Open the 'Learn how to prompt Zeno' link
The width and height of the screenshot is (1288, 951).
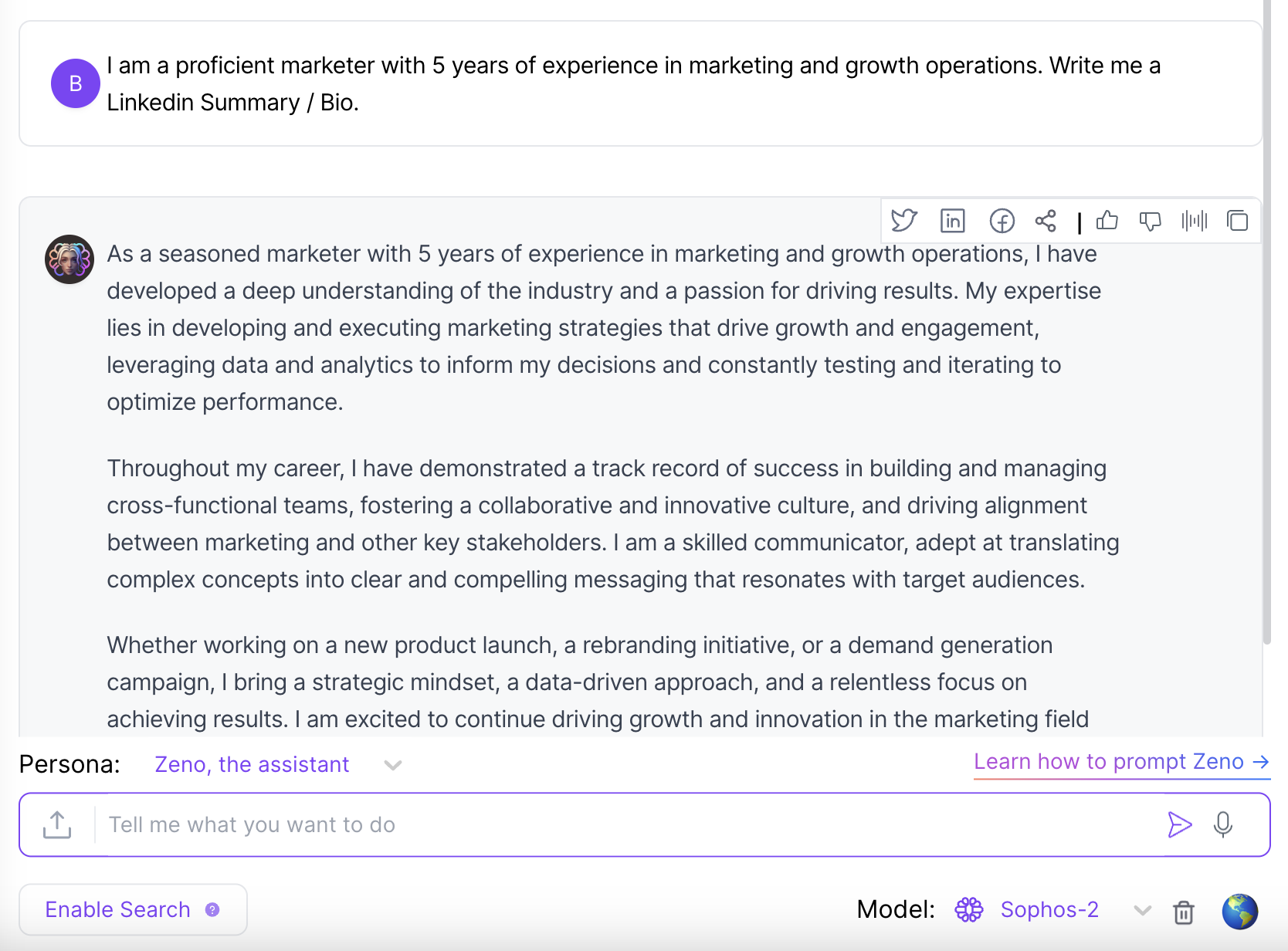click(1121, 763)
